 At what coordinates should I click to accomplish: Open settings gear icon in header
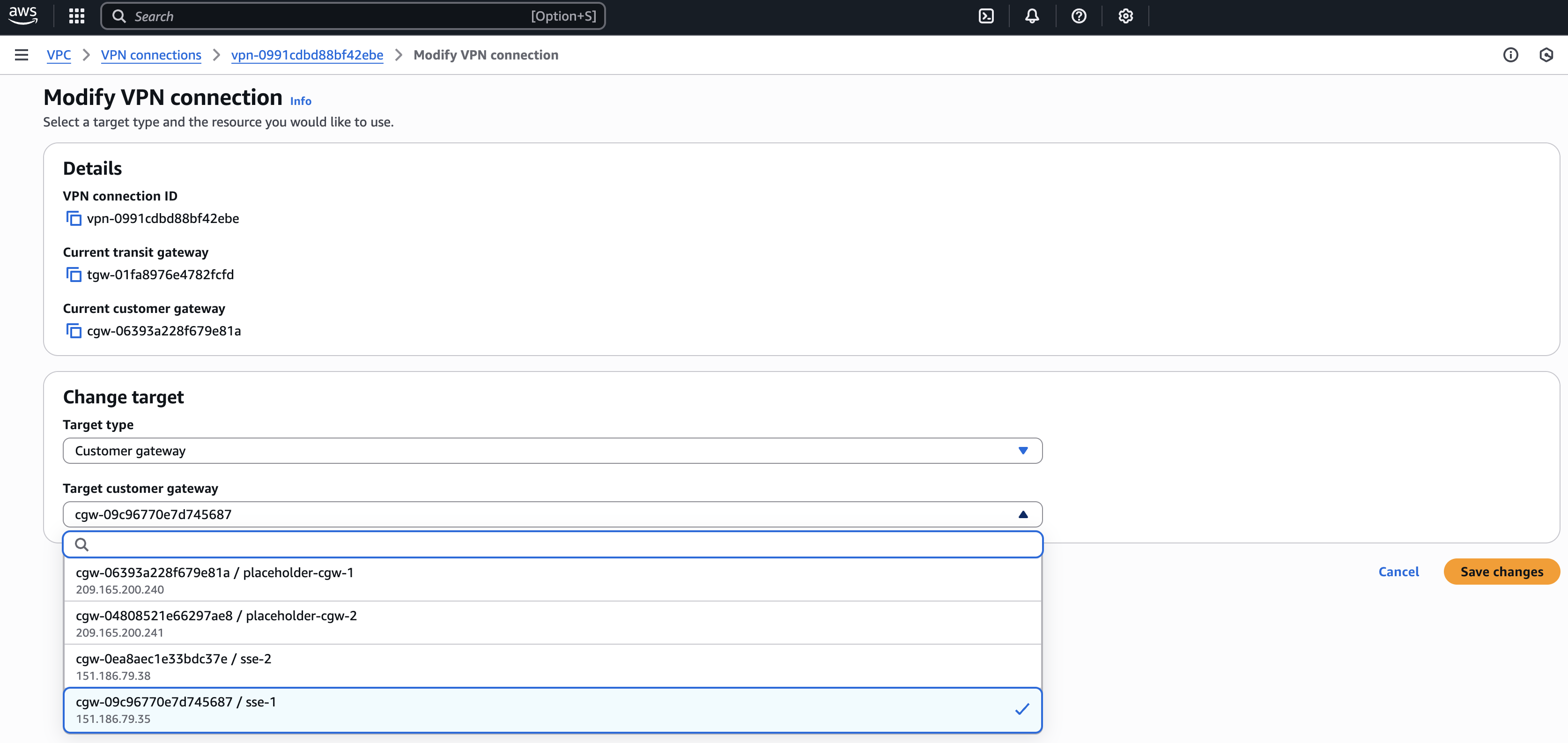tap(1125, 16)
